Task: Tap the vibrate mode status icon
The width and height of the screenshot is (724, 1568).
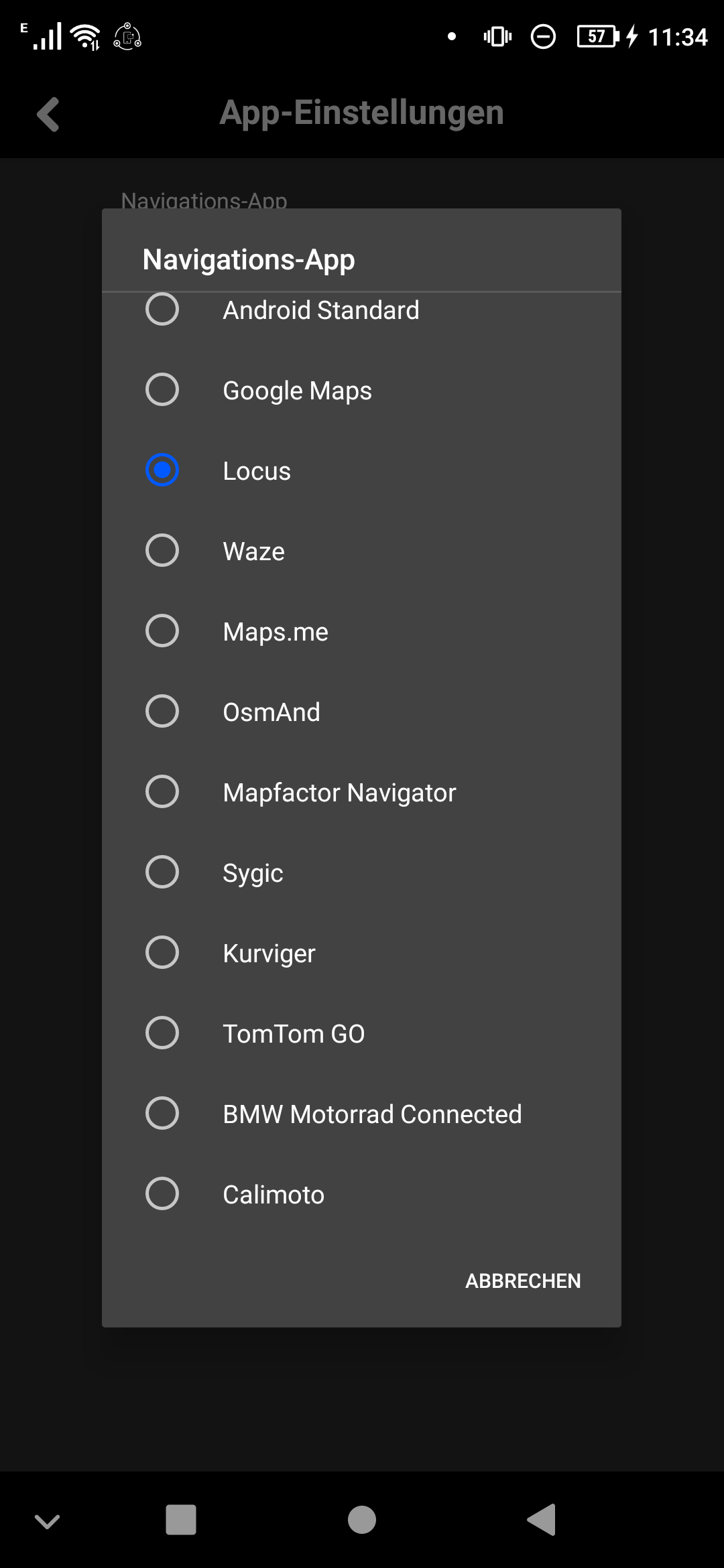Action: (497, 36)
